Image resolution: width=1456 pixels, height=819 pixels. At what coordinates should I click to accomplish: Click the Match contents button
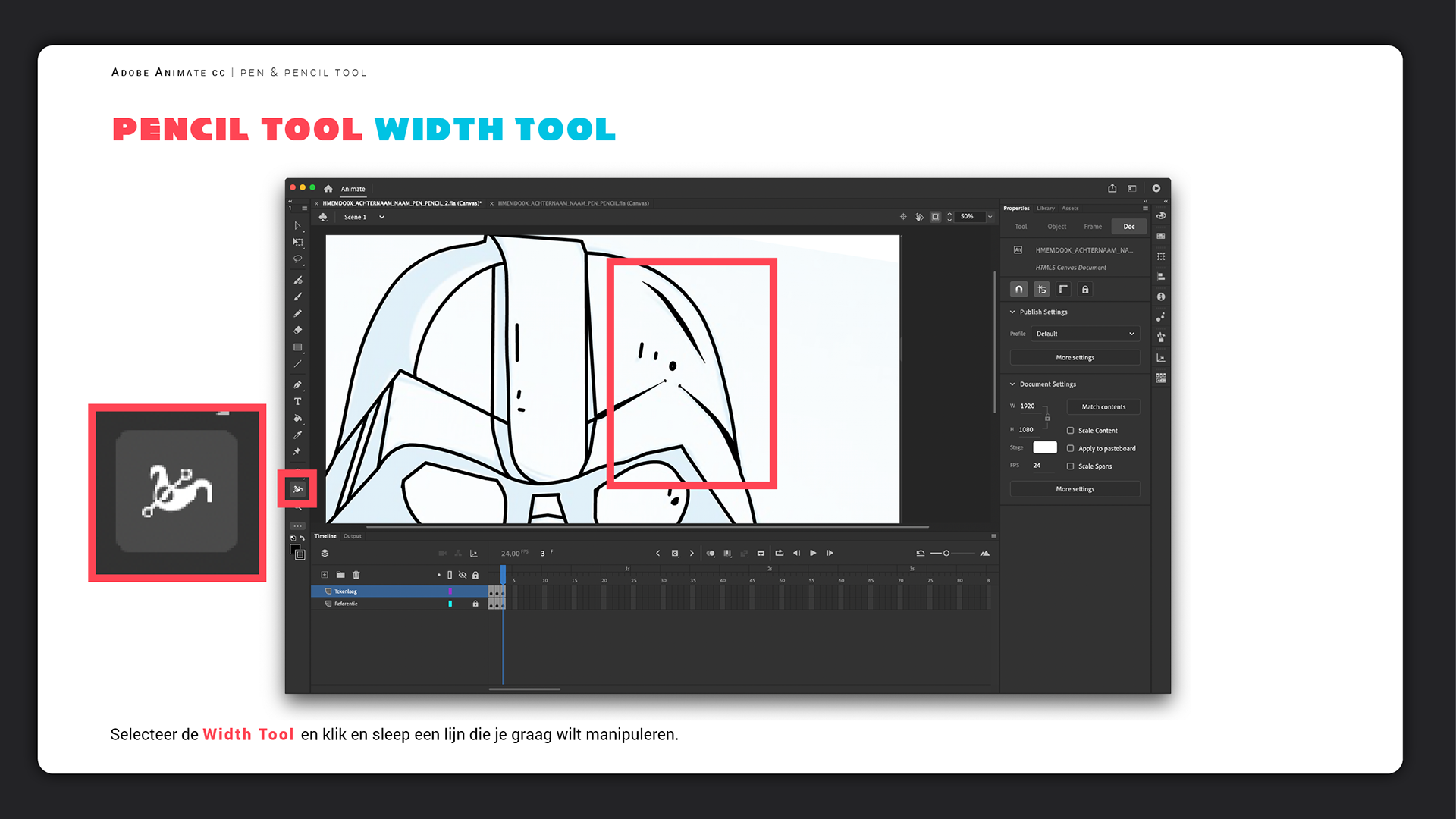pos(1103,407)
